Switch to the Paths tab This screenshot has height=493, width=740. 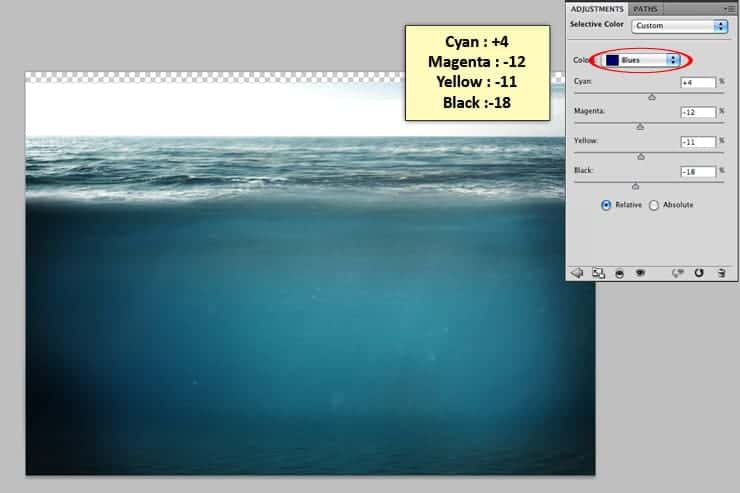(645, 9)
